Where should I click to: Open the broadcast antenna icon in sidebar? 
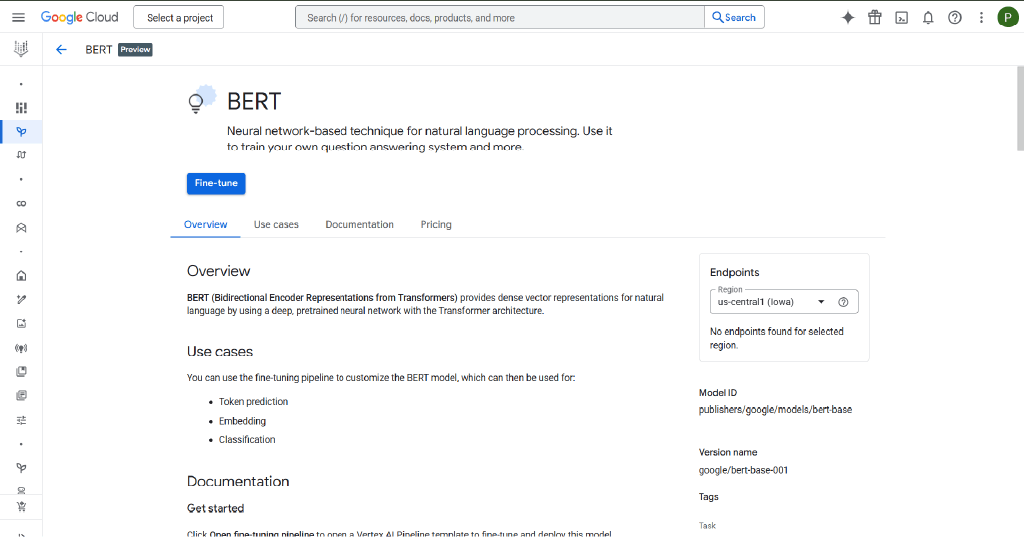(21, 348)
